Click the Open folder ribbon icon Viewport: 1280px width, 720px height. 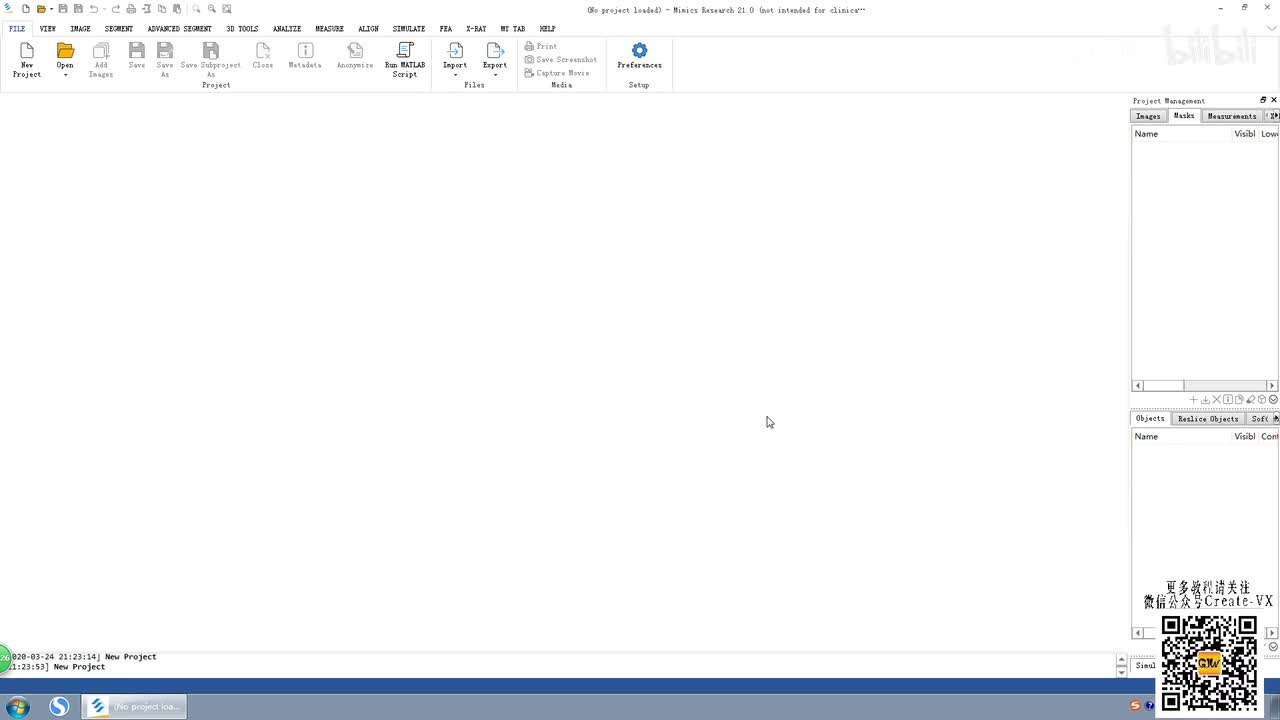point(65,51)
